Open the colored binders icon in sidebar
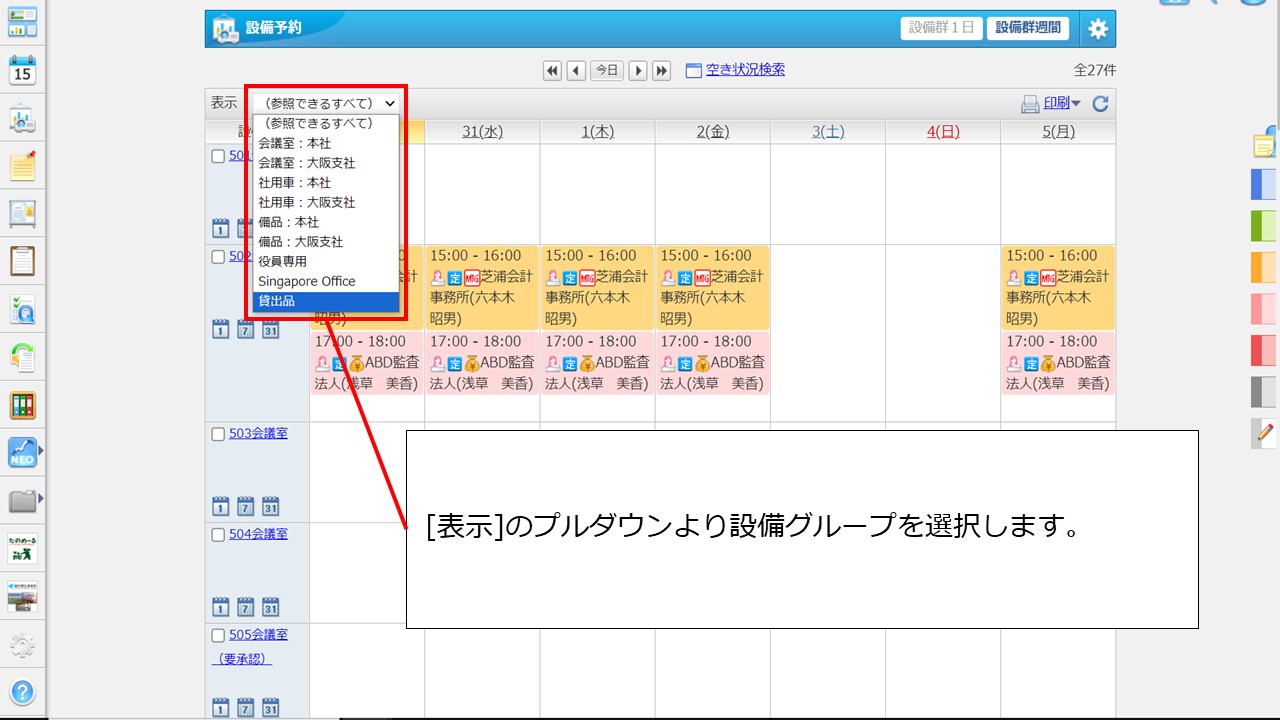1280x720 pixels. click(22, 405)
